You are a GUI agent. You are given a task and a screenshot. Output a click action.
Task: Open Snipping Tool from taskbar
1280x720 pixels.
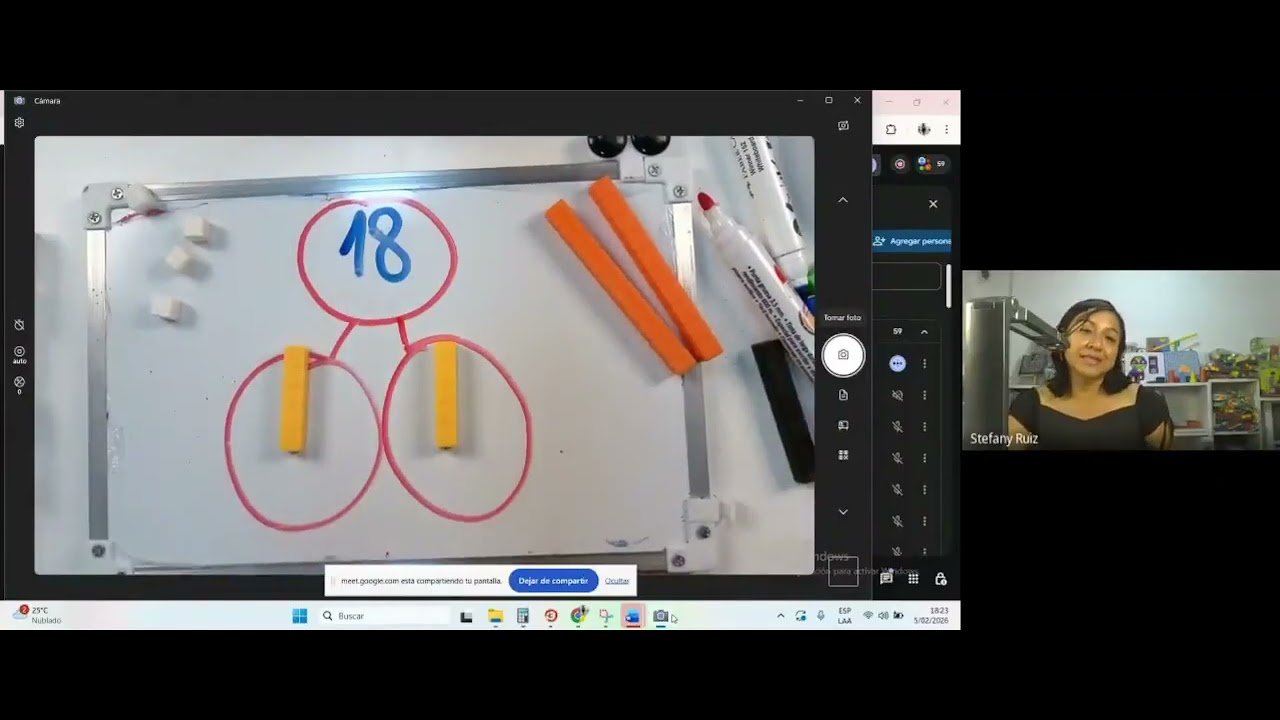[x=605, y=616]
